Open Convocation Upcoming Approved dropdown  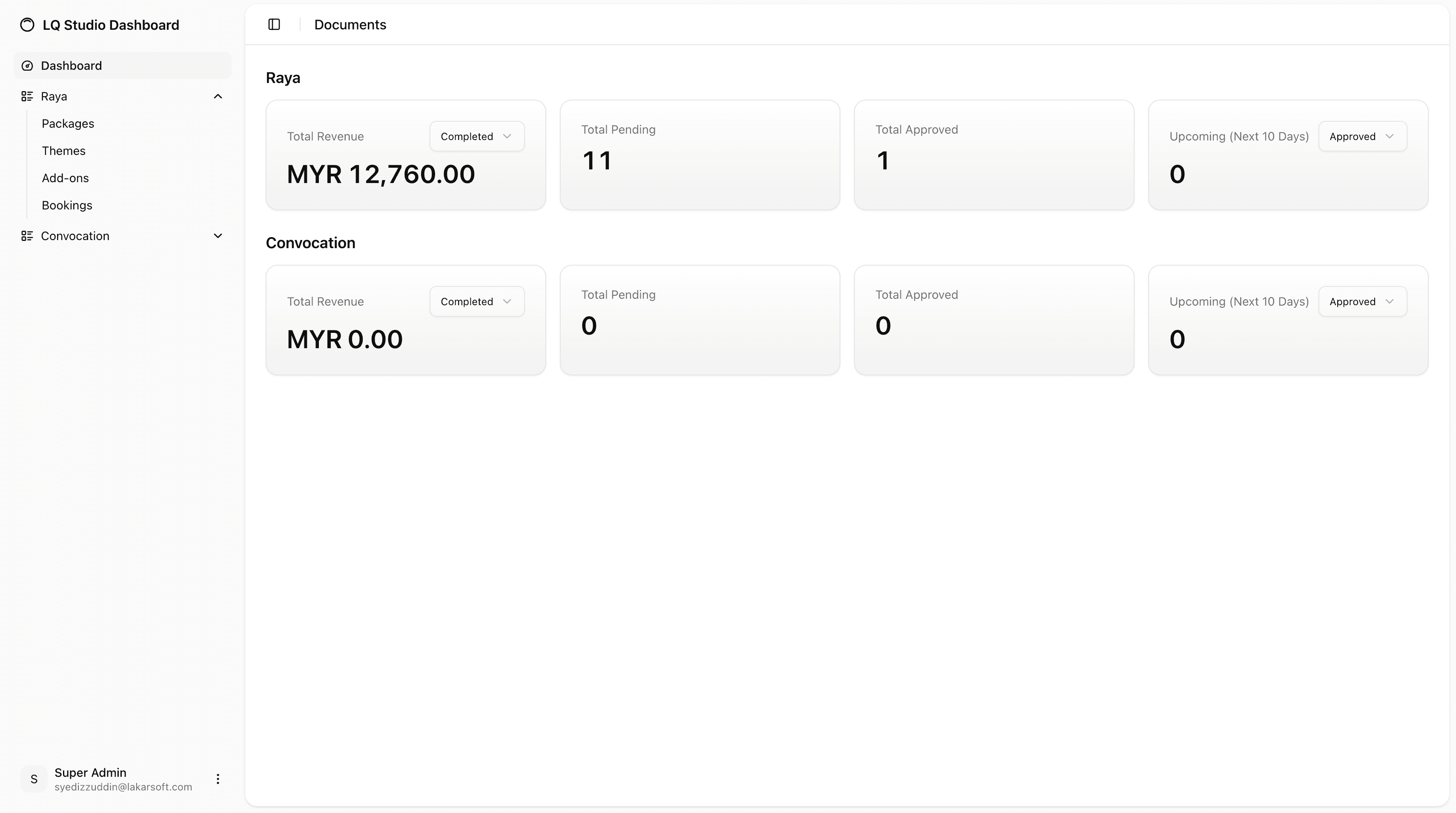pos(1363,301)
